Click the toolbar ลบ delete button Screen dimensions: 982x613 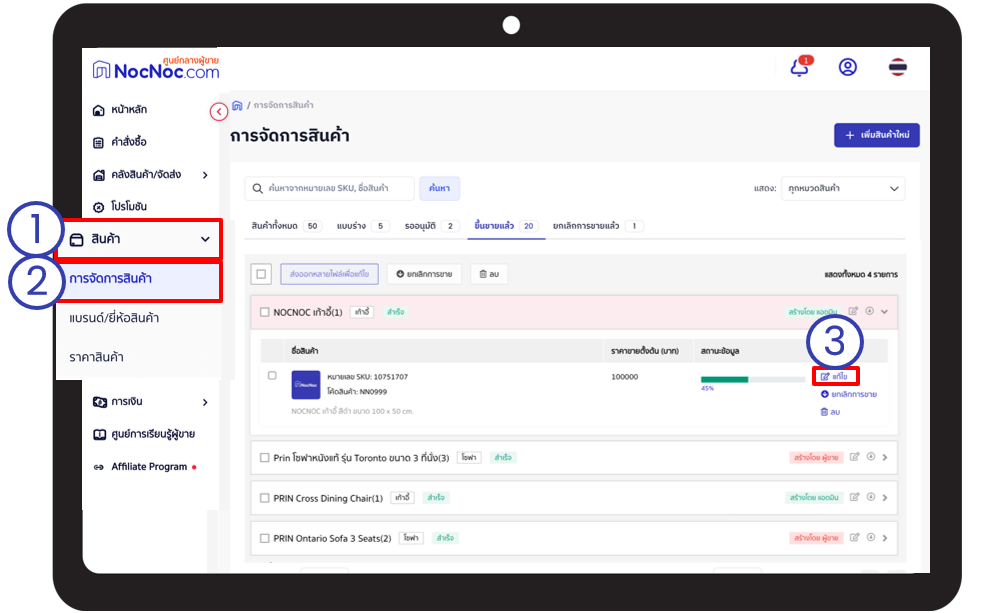click(489, 274)
